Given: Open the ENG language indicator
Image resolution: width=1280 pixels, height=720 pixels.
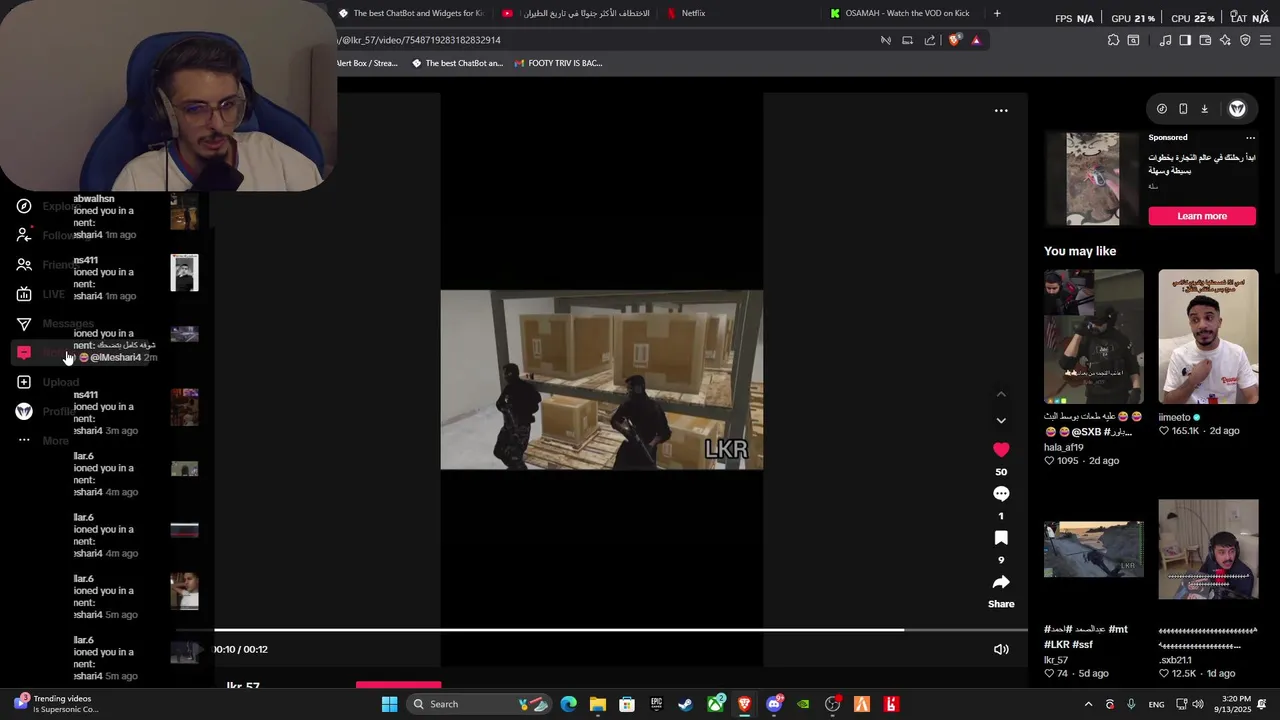Looking at the screenshot, I should coord(1156,704).
